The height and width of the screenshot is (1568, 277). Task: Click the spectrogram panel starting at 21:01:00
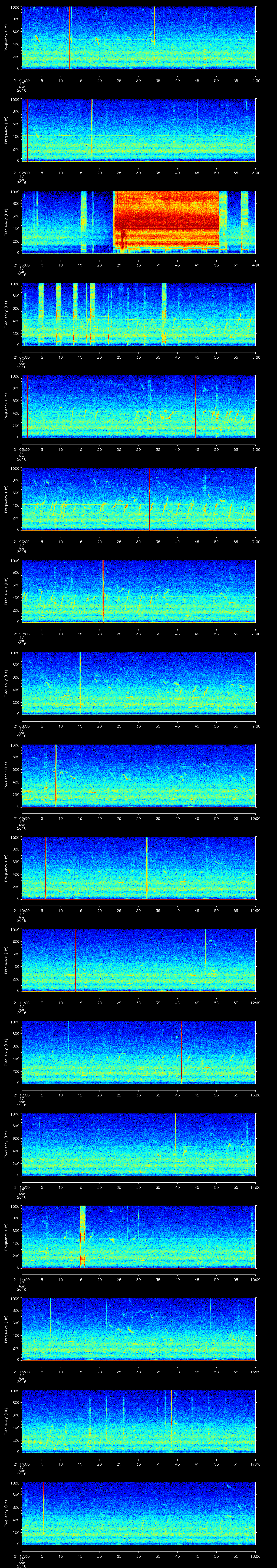tap(139, 38)
